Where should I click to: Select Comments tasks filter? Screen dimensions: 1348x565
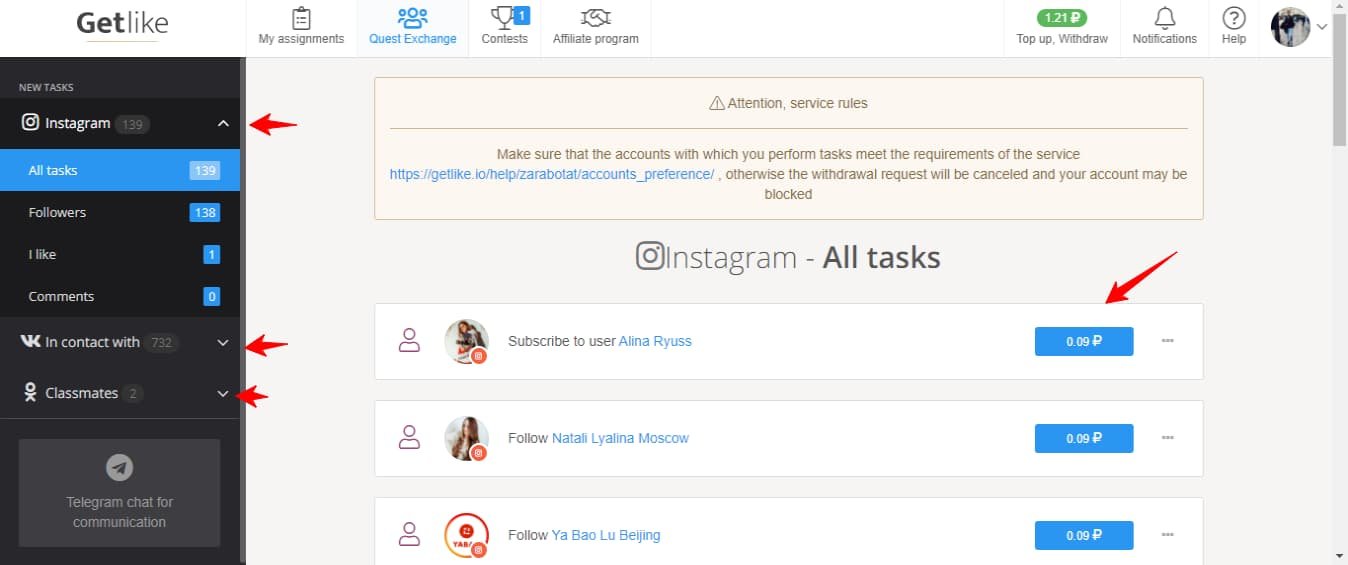coord(120,296)
